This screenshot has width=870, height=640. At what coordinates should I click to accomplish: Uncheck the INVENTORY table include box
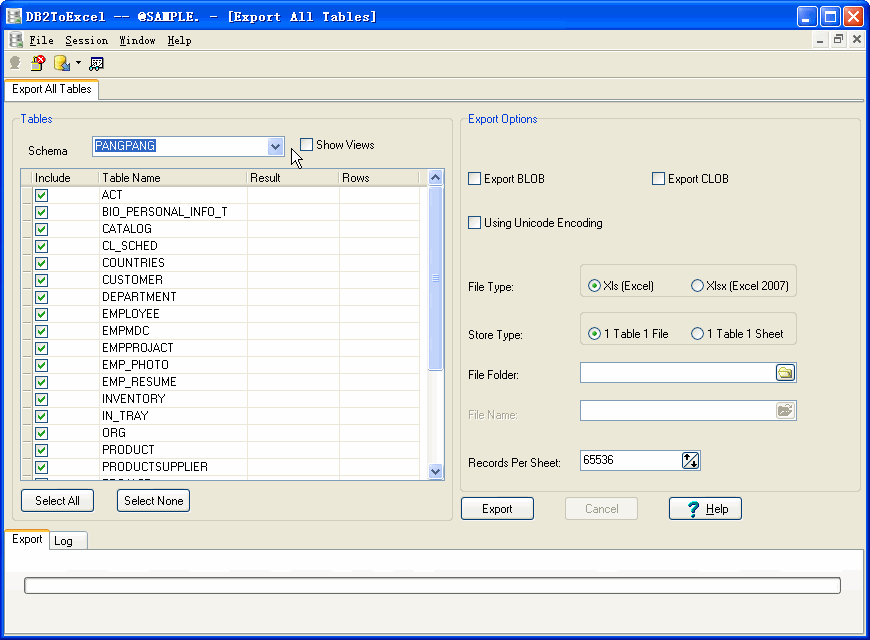pos(42,399)
